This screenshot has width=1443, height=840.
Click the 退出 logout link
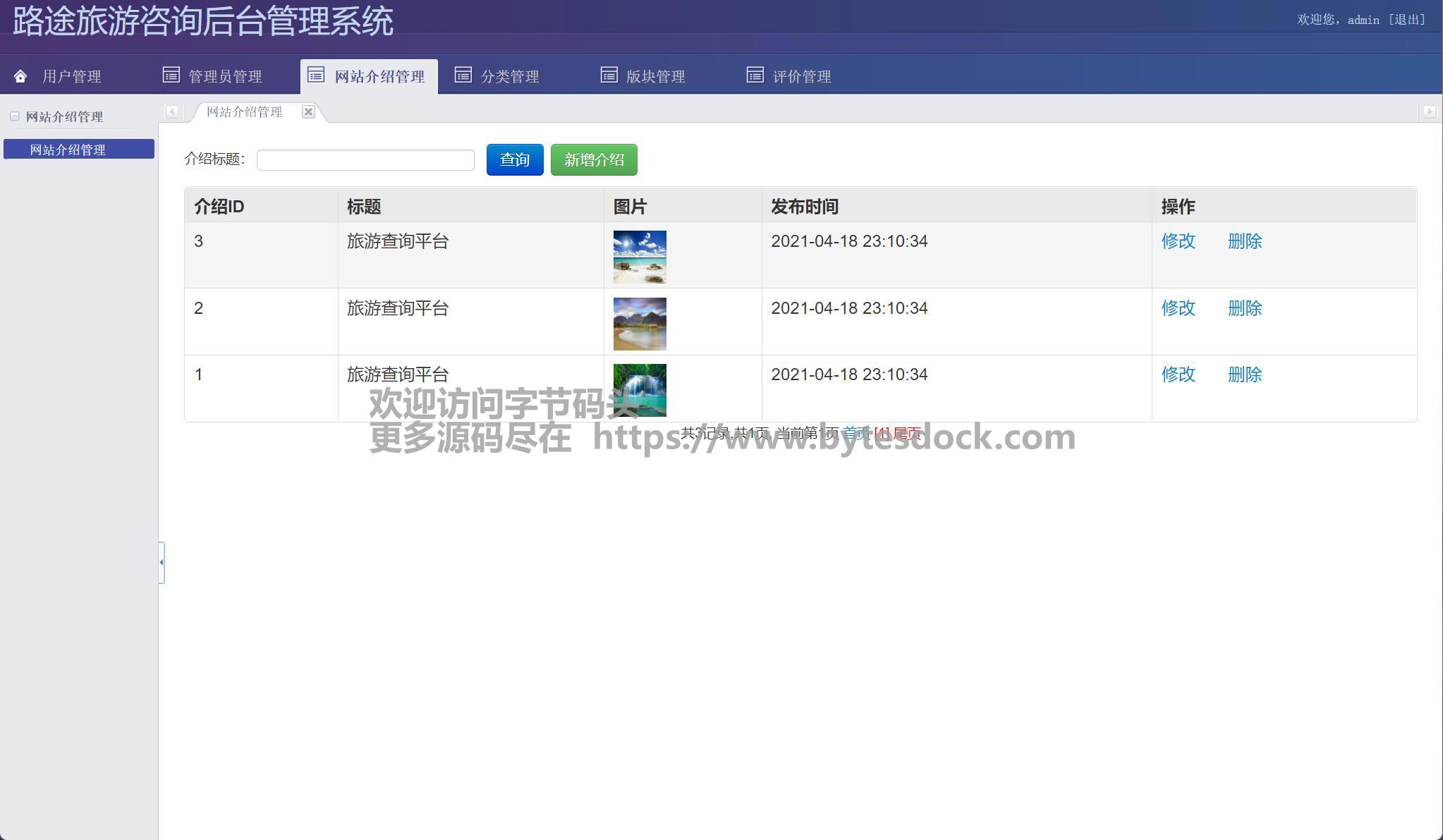[x=1407, y=20]
